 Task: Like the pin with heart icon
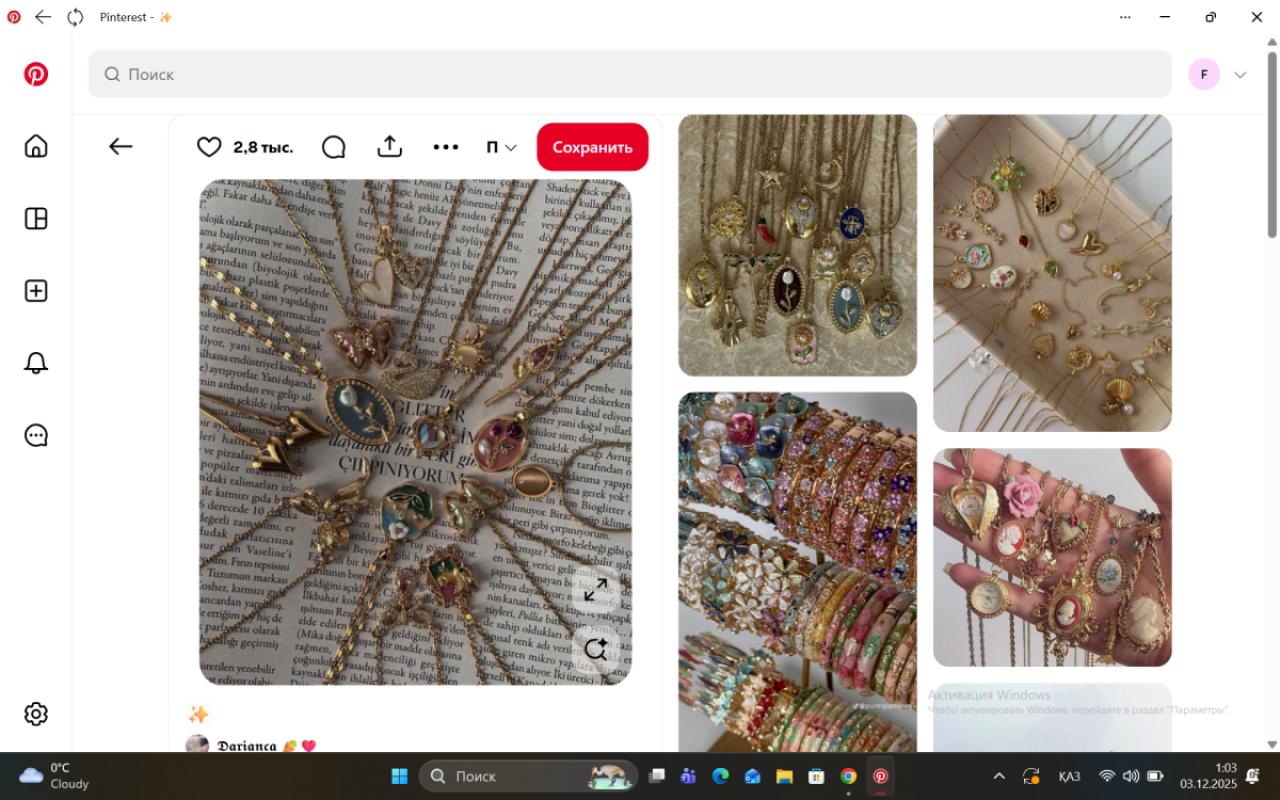(x=209, y=147)
